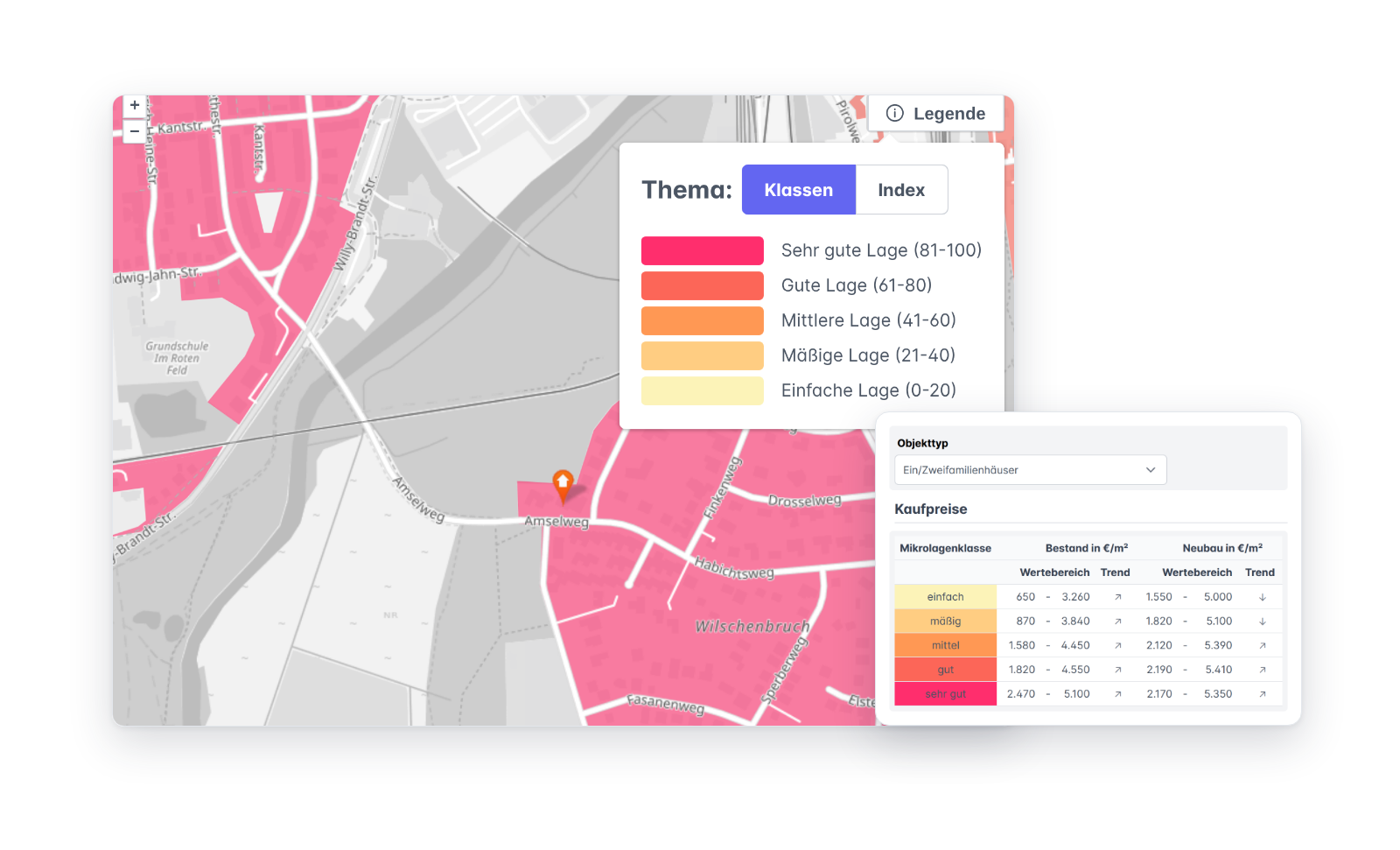Click the Mäßige Lage (21-40) label
Image resolution: width=1400 pixels, height=850 pixels.
[868, 355]
